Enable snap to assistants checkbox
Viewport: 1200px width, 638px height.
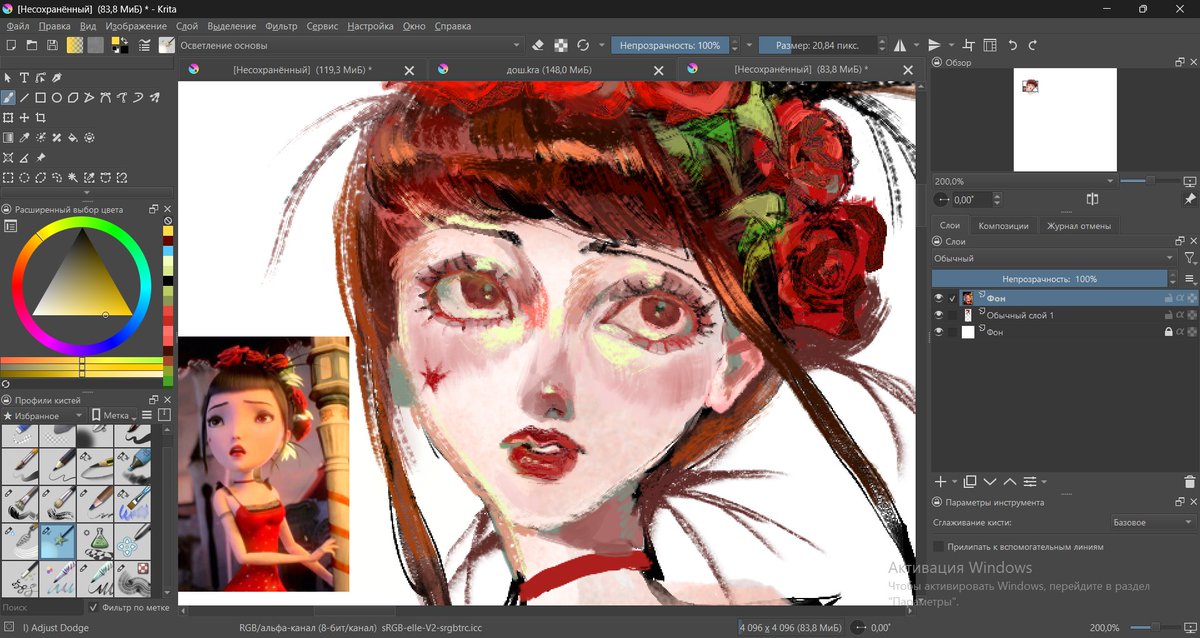point(938,547)
